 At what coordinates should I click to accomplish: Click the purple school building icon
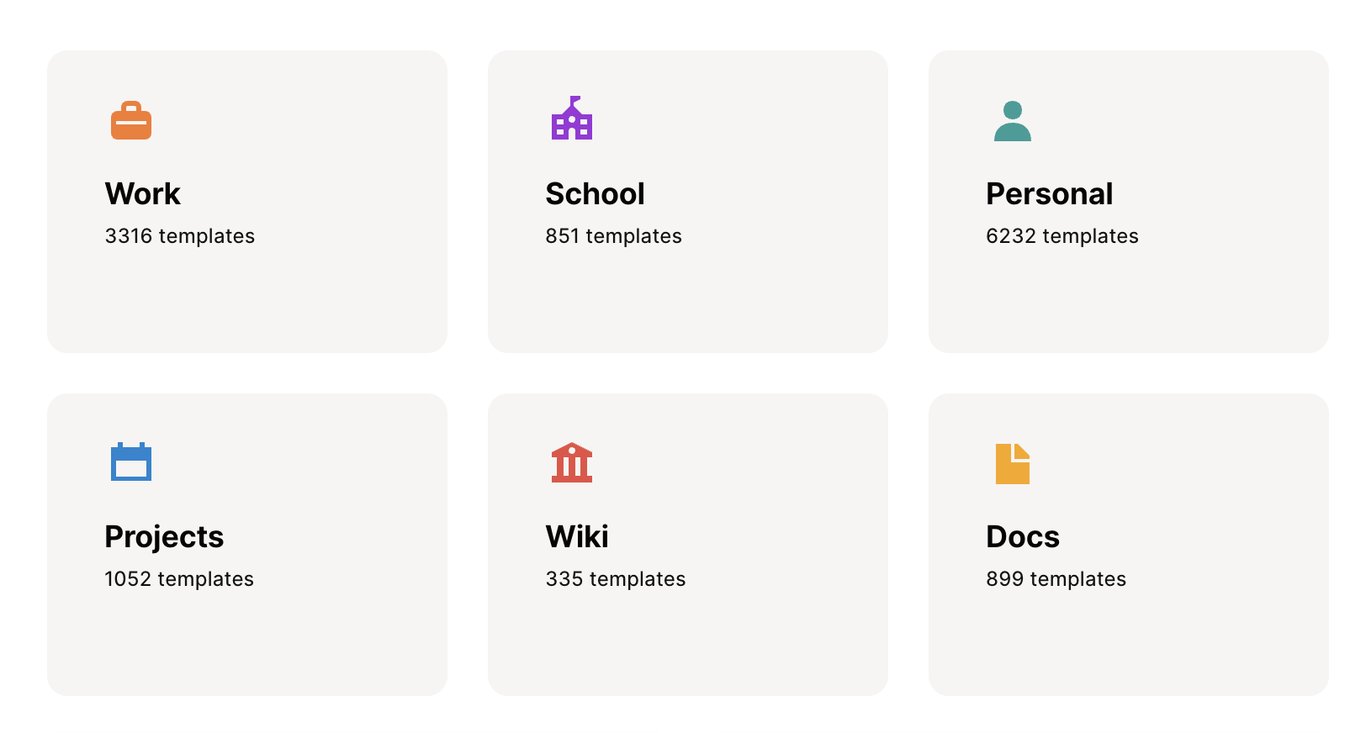coord(572,119)
